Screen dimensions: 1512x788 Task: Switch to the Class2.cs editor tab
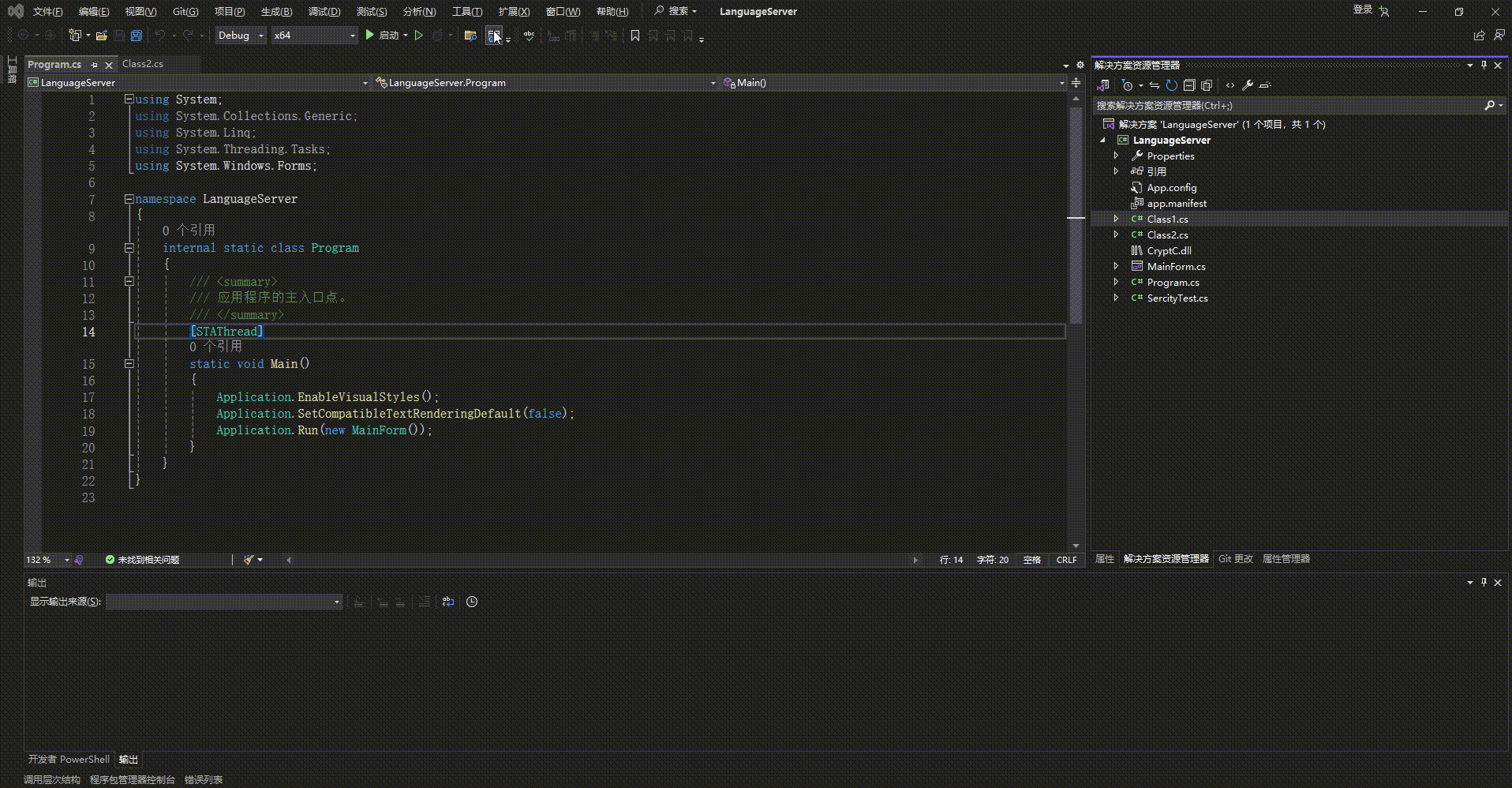[x=143, y=64]
